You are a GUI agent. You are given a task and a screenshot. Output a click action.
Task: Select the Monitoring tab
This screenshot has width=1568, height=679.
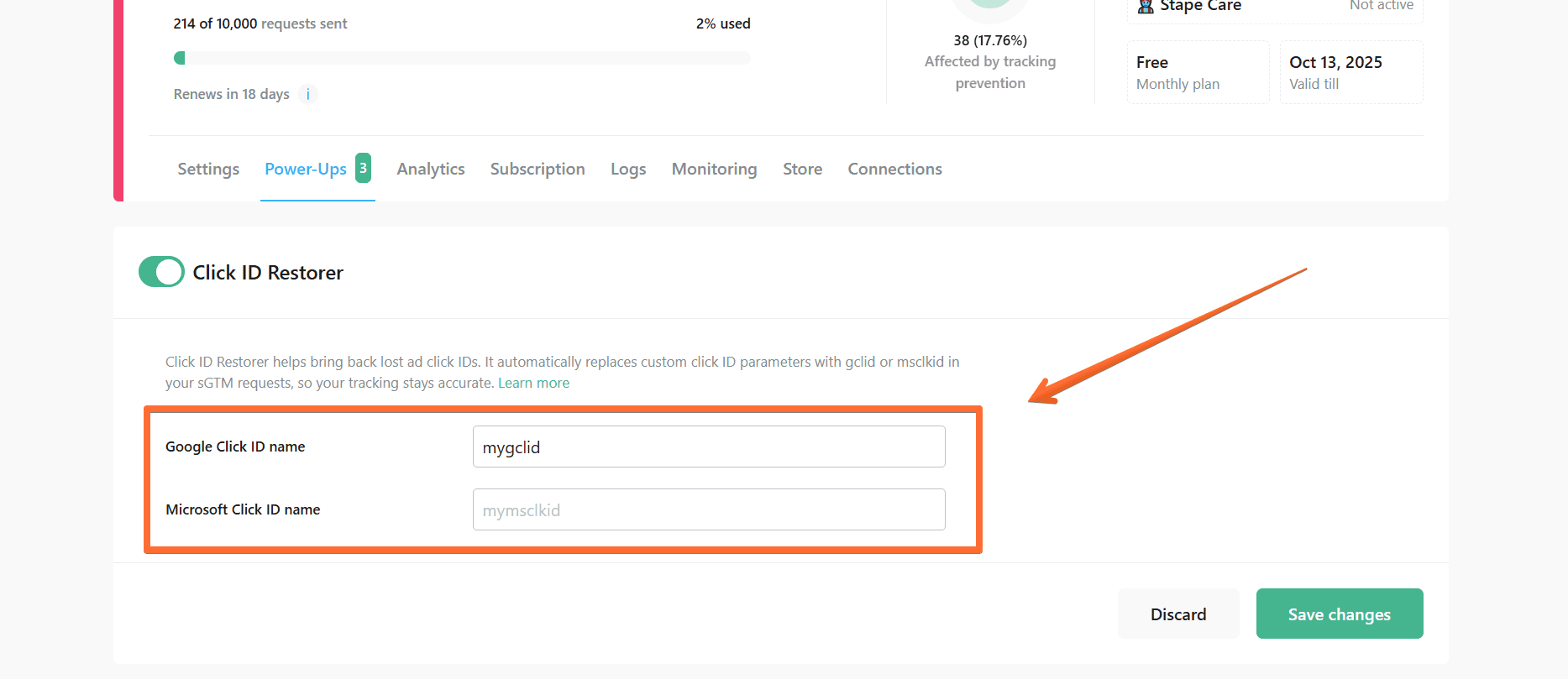coord(714,169)
